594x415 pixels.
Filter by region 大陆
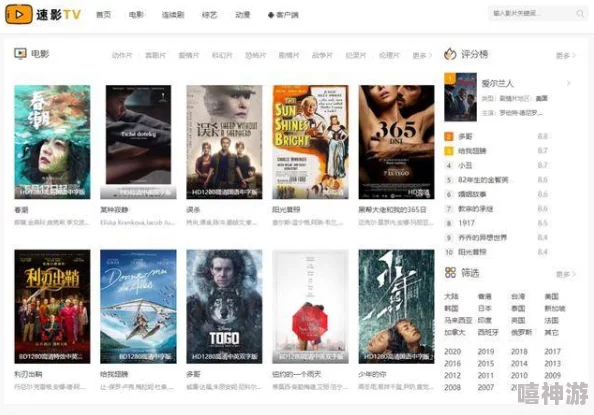click(x=451, y=296)
